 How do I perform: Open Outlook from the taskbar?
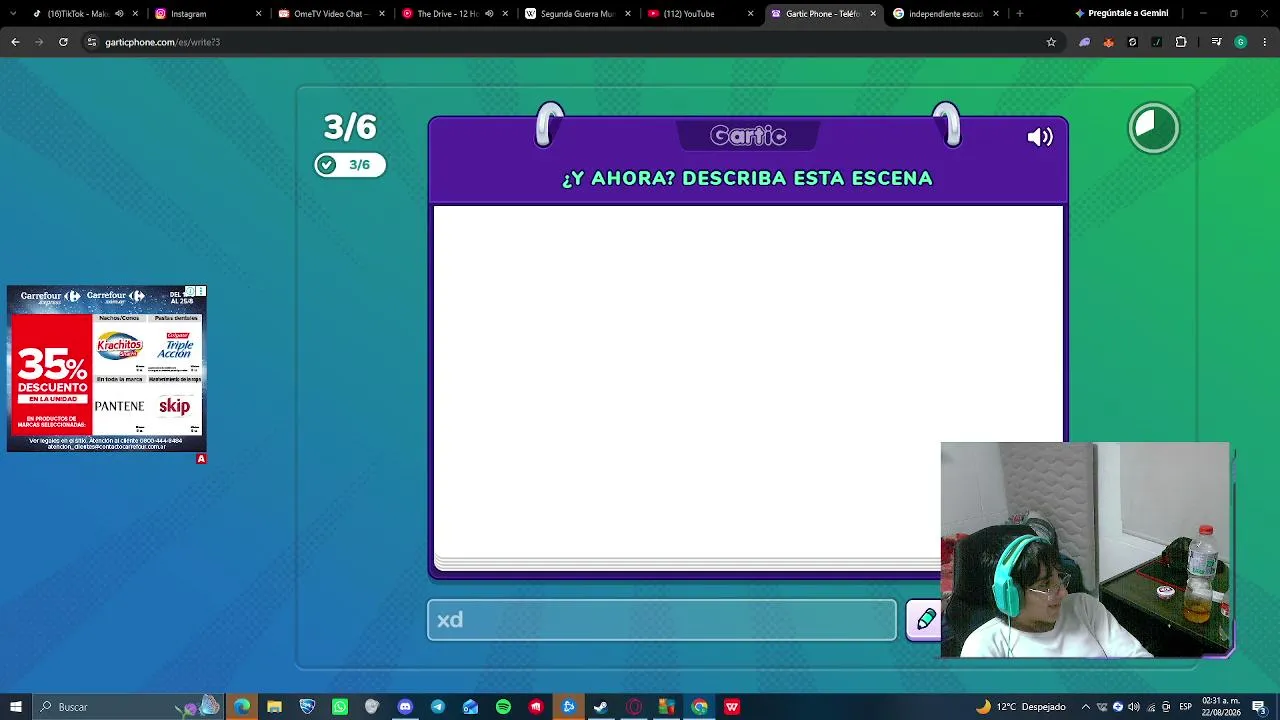click(470, 707)
